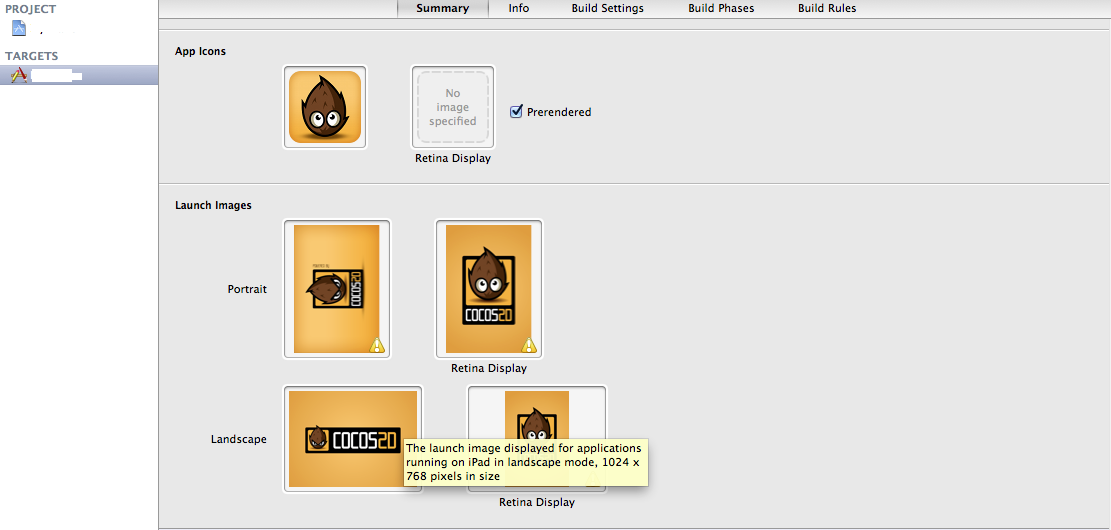Switch to the Summary tab
Image resolution: width=1111 pixels, height=530 pixels.
point(442,9)
